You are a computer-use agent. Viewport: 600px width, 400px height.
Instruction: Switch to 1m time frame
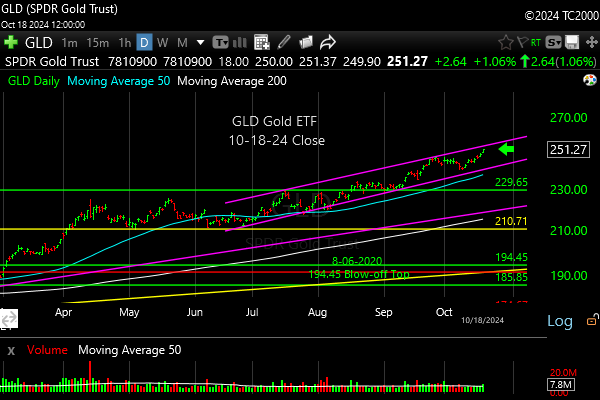click(x=69, y=42)
